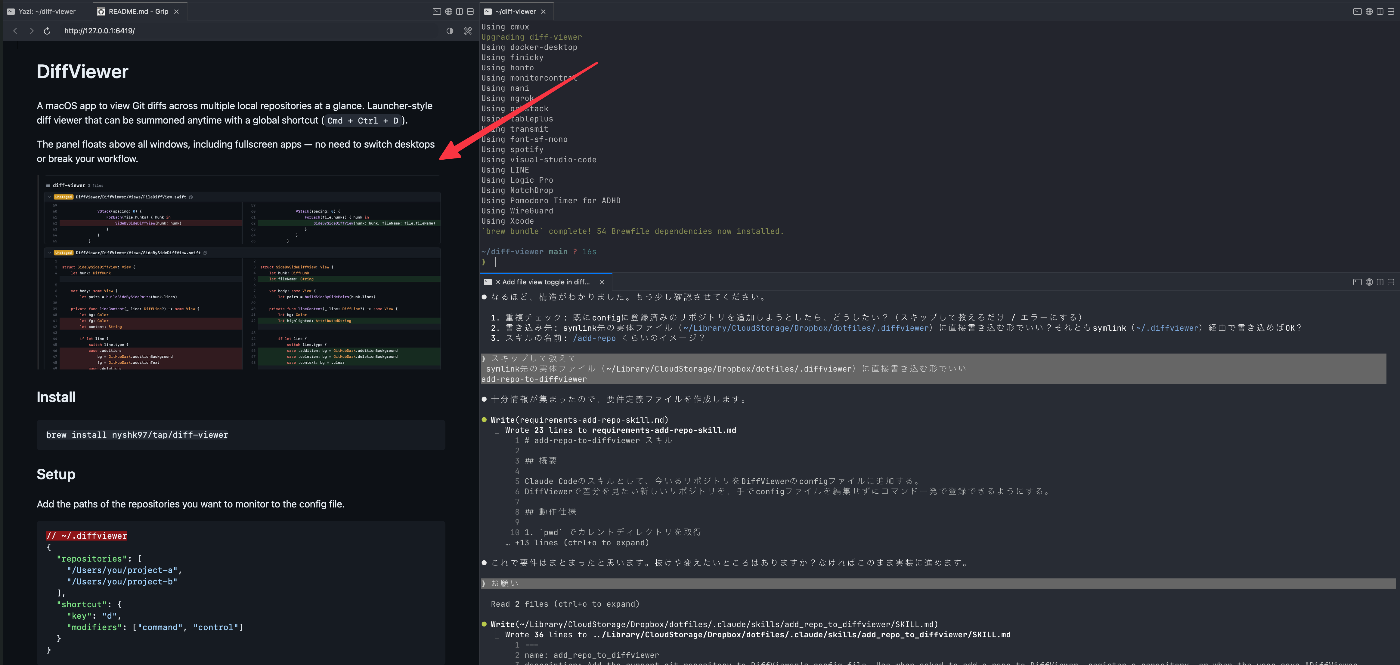Open new terminal icon in top-right pane header
This screenshot has width=1400, height=665.
(1357, 11)
